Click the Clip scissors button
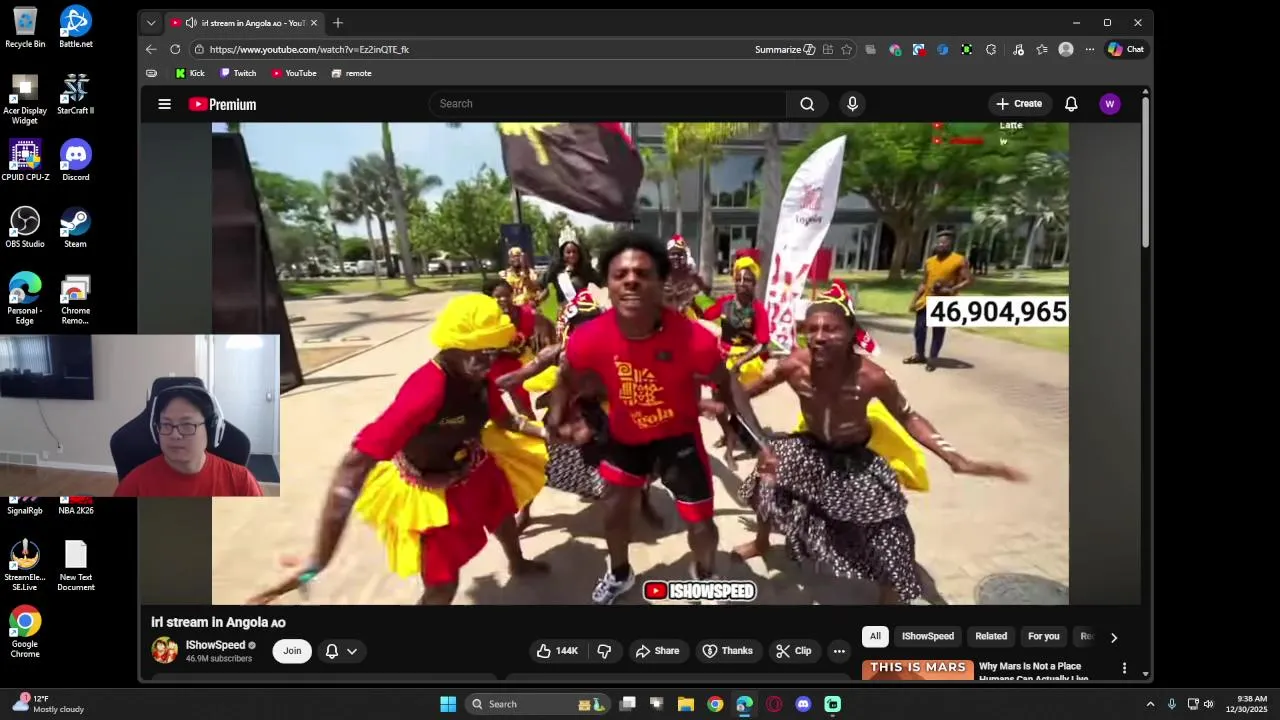1280x720 pixels. point(794,651)
